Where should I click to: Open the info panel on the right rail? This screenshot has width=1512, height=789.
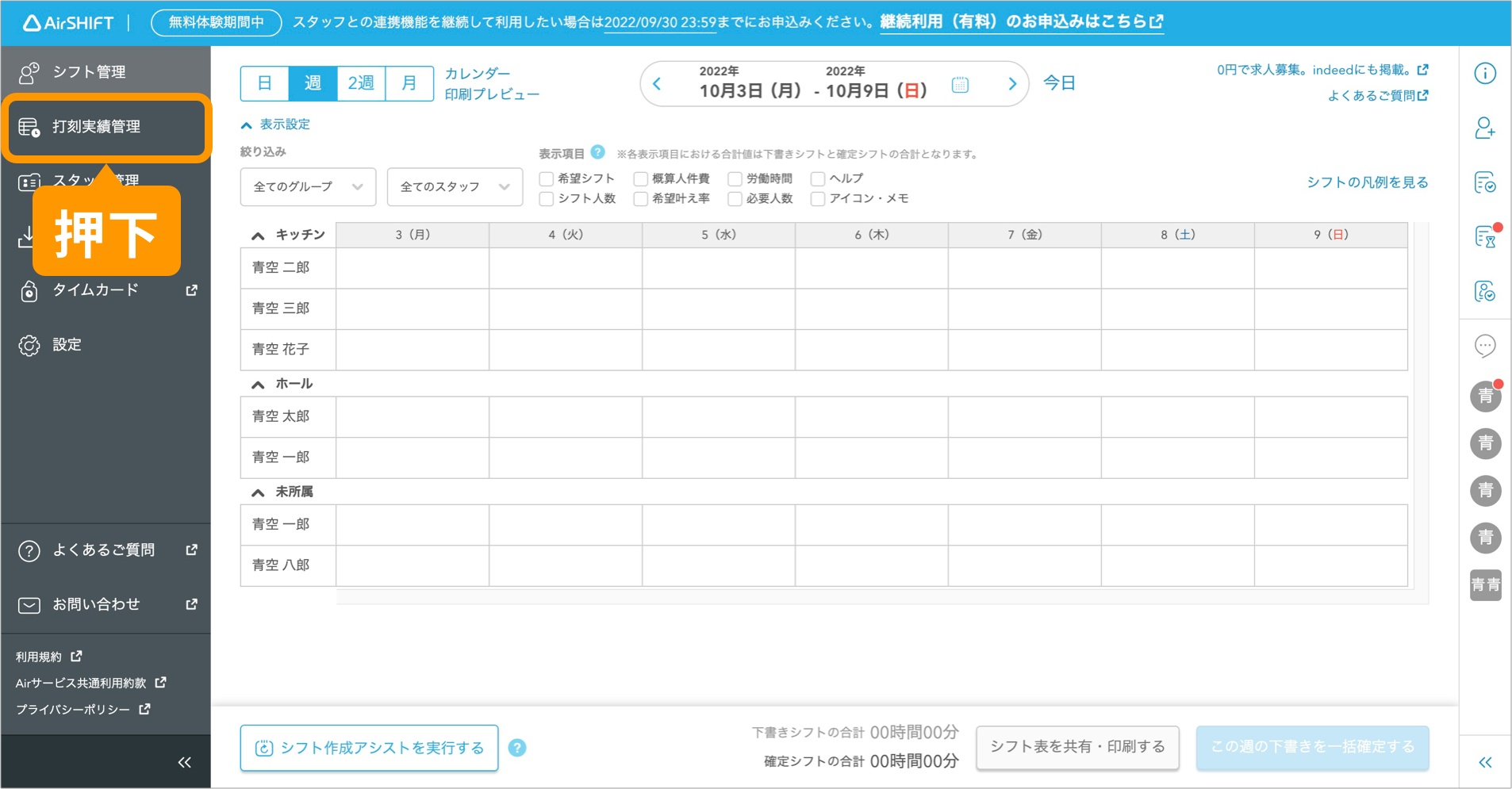[1485, 72]
